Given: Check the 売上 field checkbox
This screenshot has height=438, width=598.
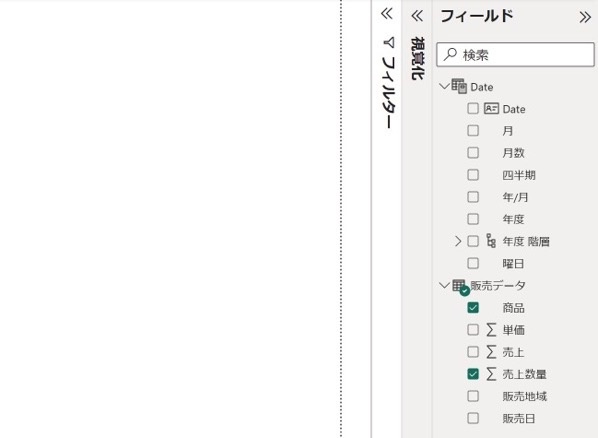Looking at the screenshot, I should [x=473, y=352].
